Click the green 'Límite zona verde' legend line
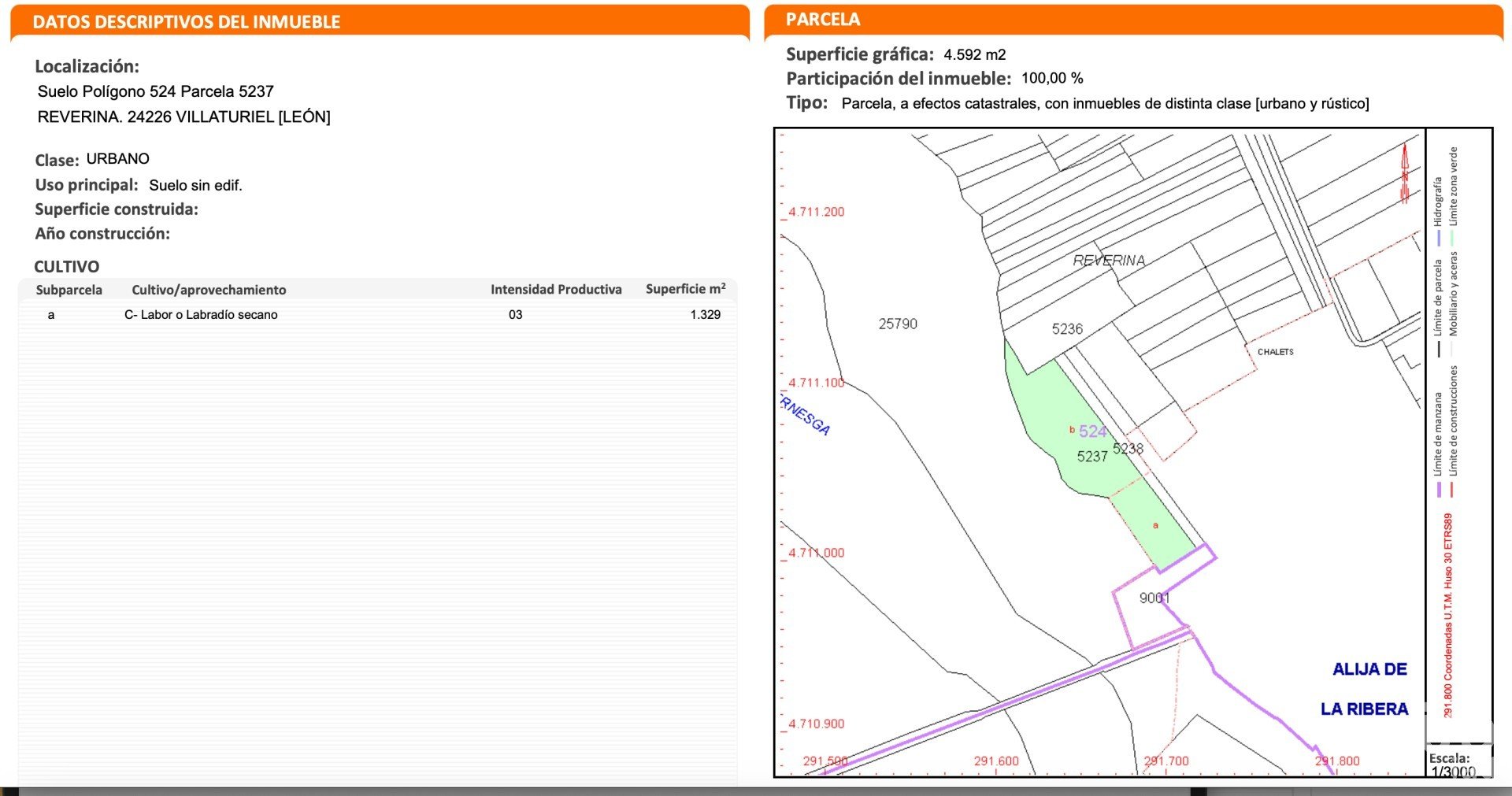1512x796 pixels. coord(1452,237)
